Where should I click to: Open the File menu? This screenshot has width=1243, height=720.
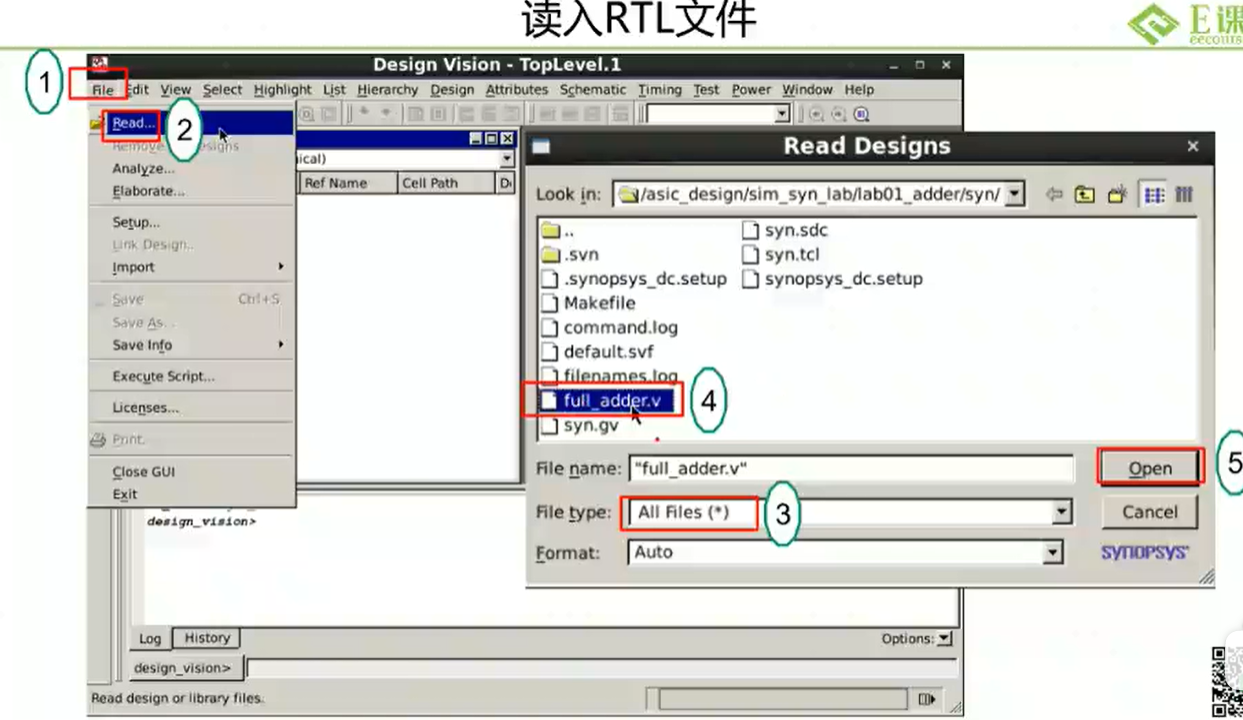103,90
